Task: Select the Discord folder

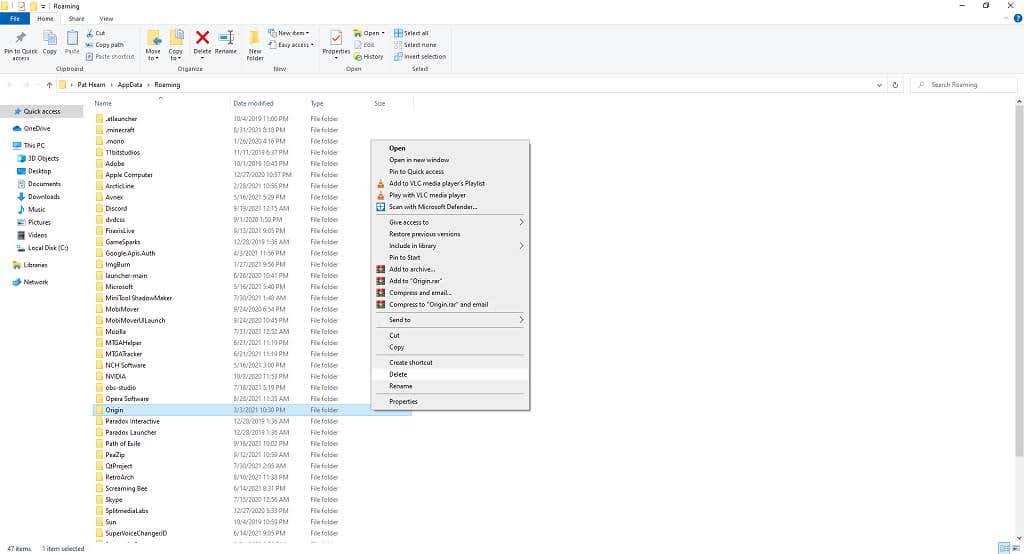Action: (116, 208)
